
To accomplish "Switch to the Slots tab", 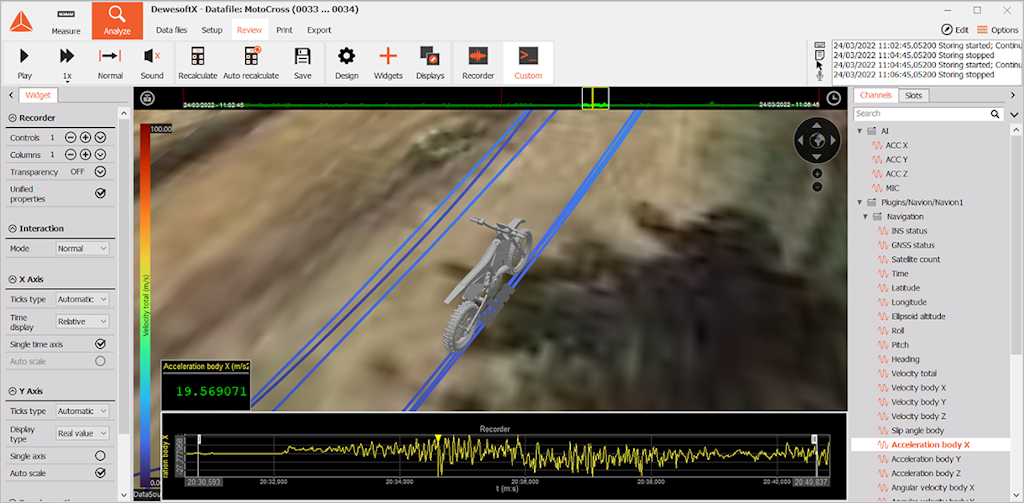I will coord(914,95).
